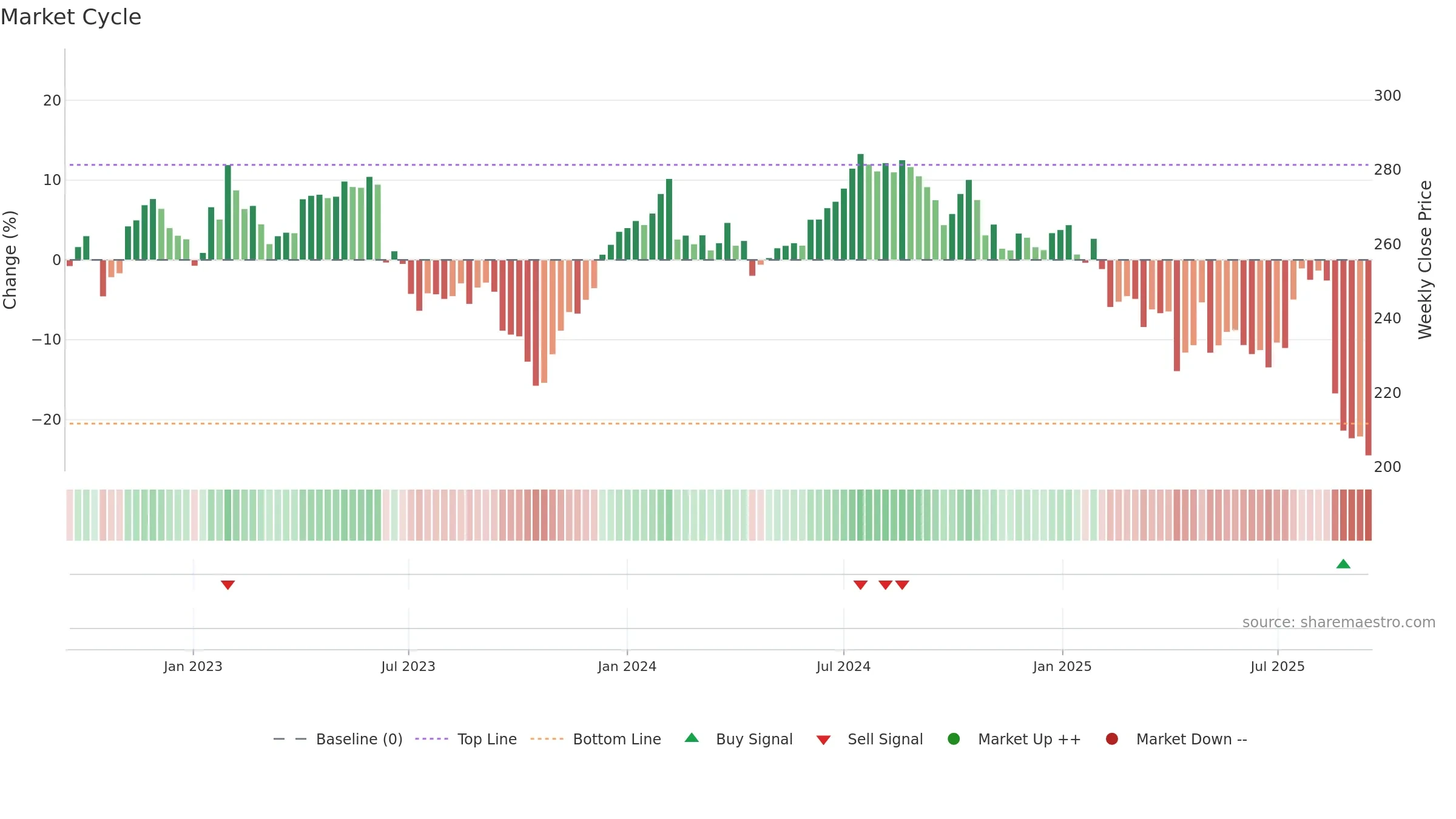This screenshot has width=1456, height=819.
Task: Click the −20 left-axis tick label
Action: coord(47,420)
